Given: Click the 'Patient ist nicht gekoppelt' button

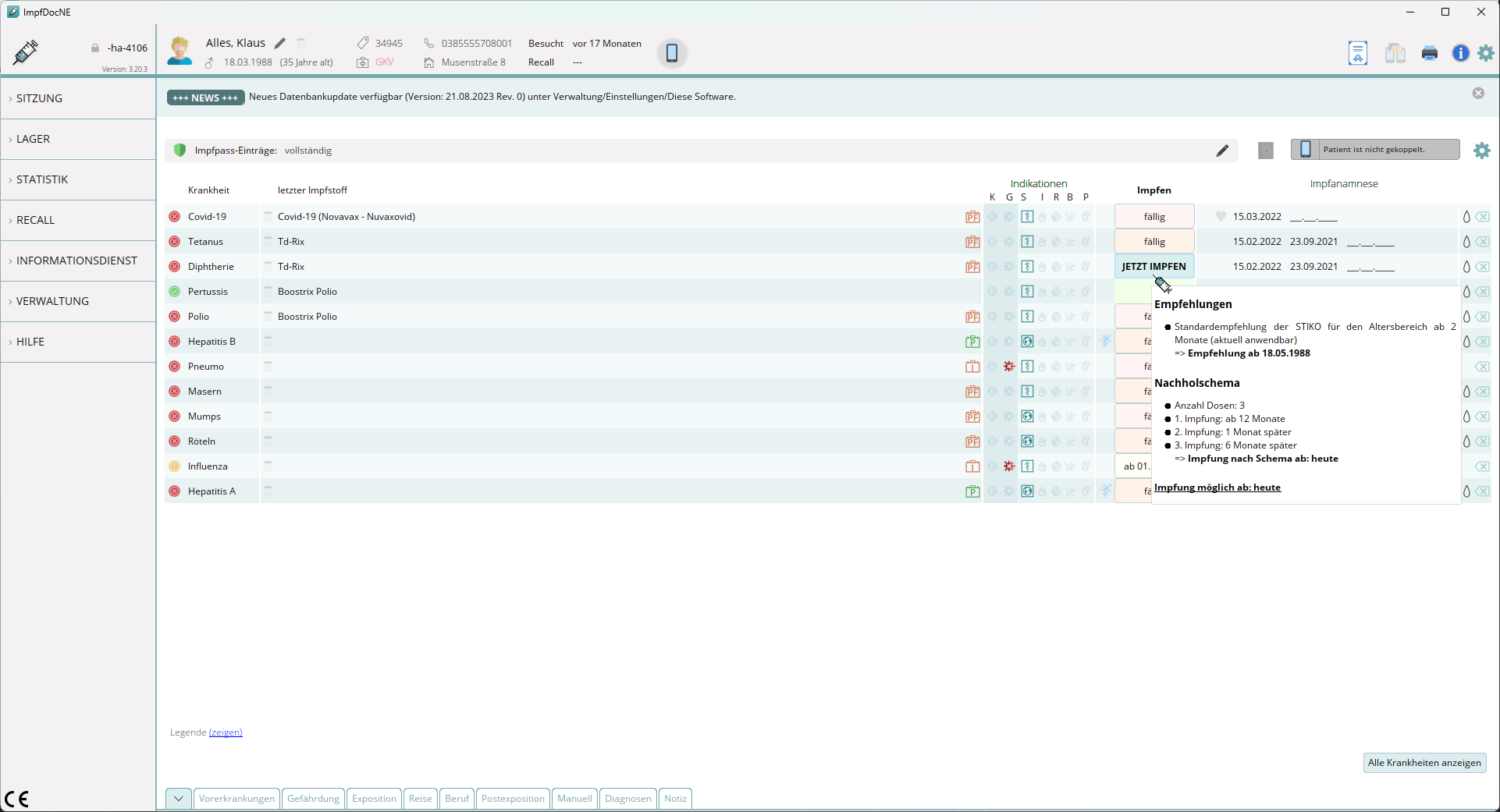Looking at the screenshot, I should 1375,150.
